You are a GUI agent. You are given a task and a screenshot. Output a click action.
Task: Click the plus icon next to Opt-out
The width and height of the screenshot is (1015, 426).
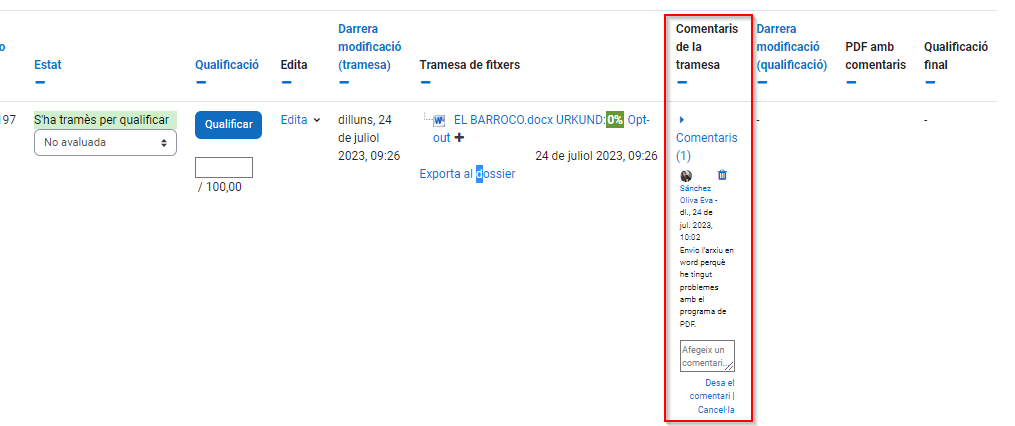(460, 138)
